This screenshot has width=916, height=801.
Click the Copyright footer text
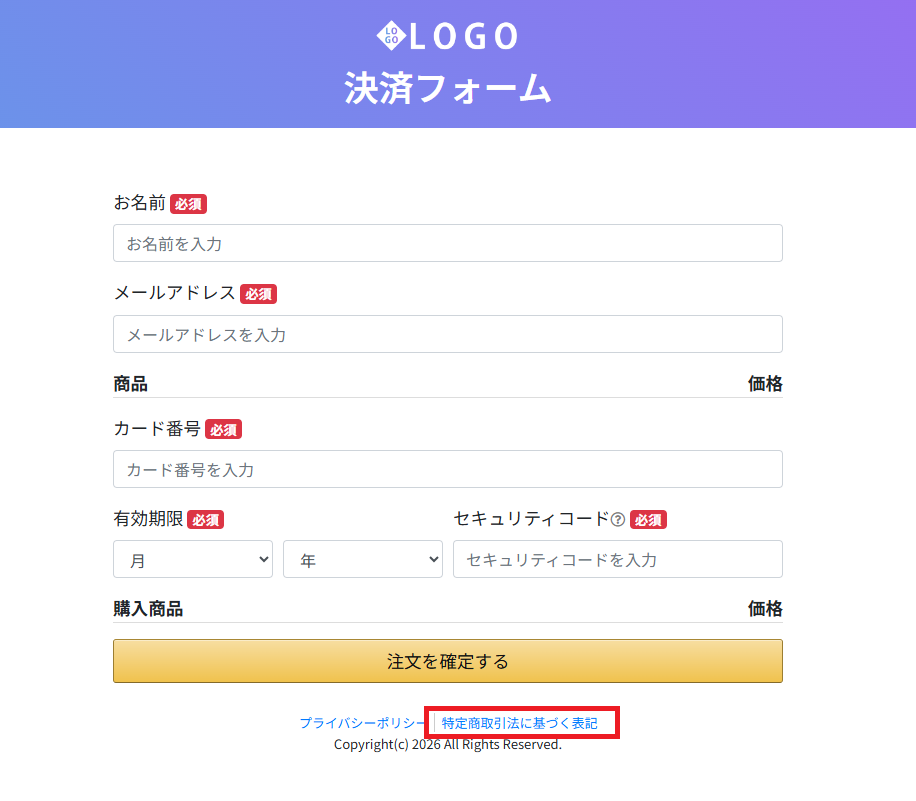(448, 745)
